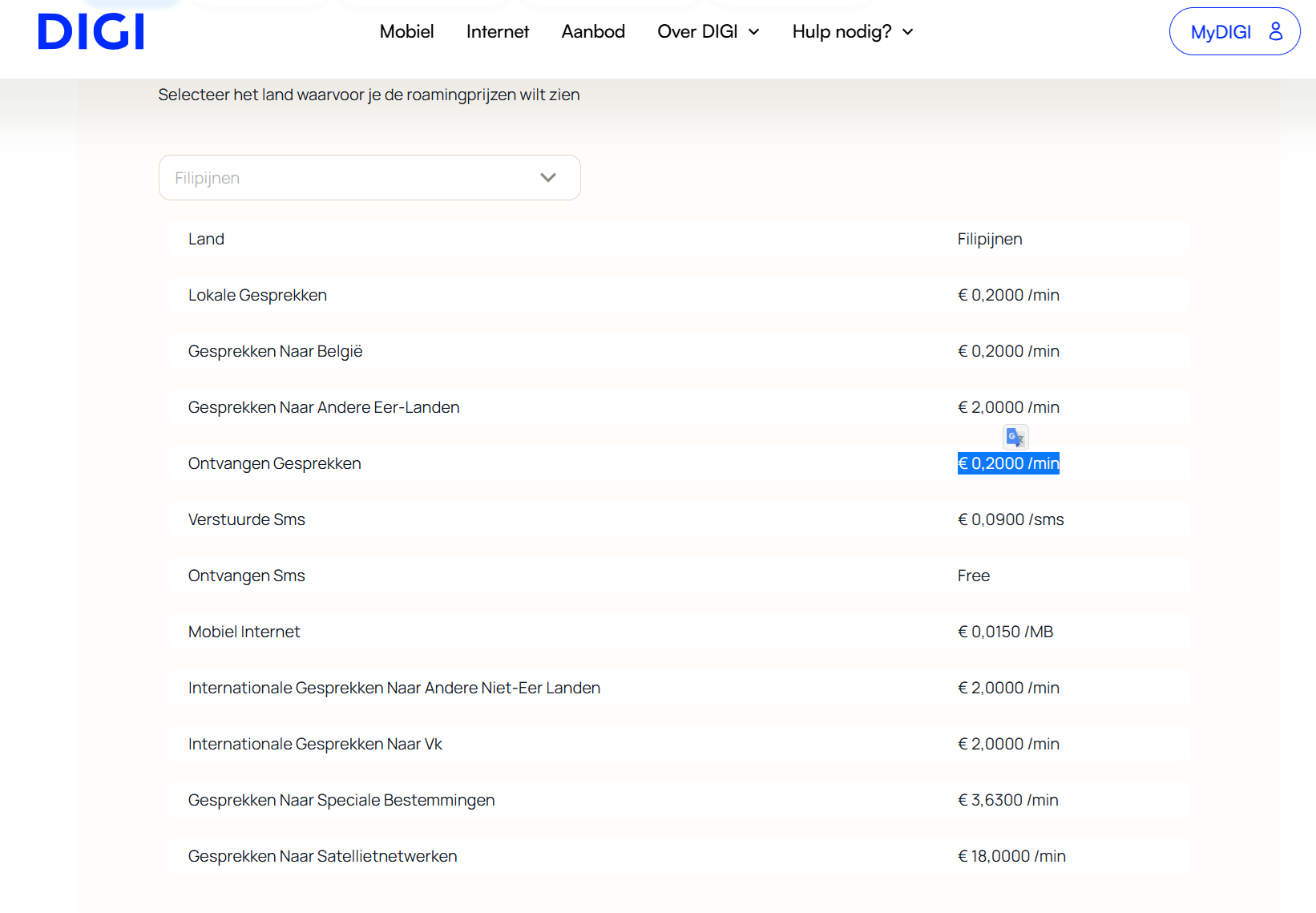Select Aanbod in the navigation bar
Viewport: 1316px width, 913px height.
593,32
